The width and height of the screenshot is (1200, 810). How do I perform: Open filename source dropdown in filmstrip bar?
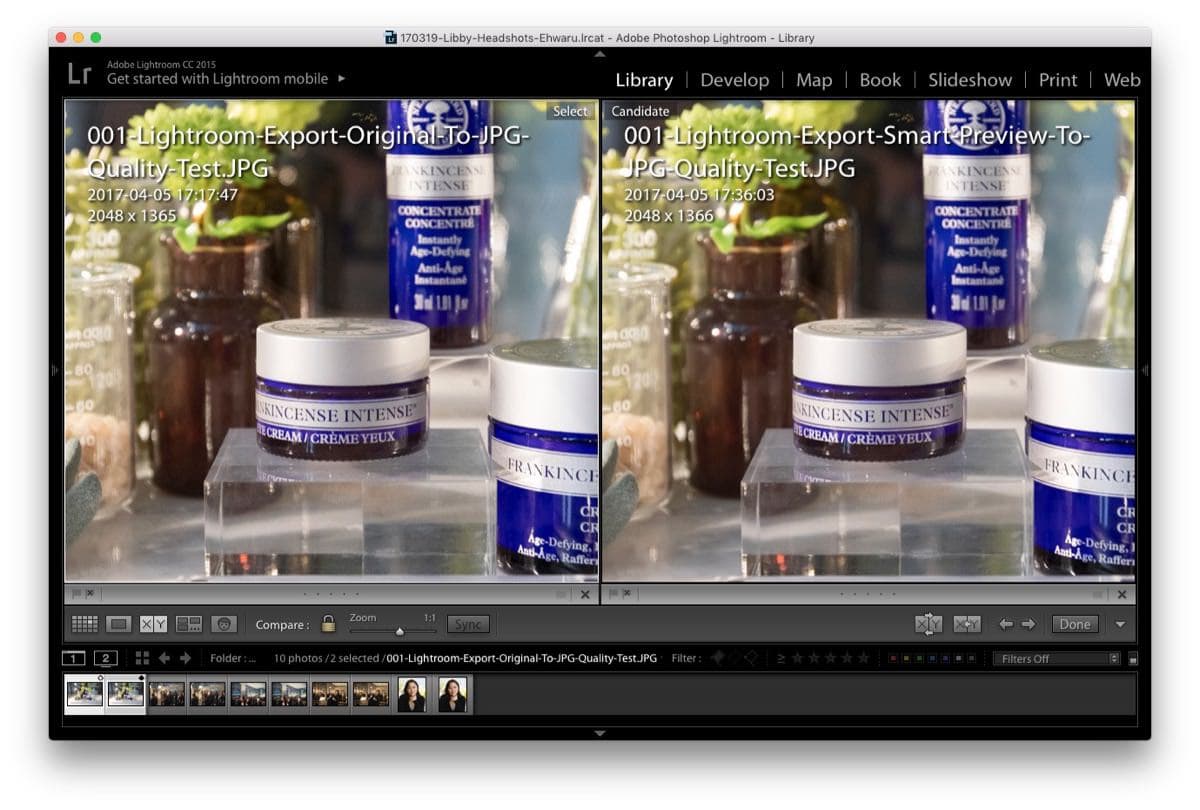click(523, 658)
